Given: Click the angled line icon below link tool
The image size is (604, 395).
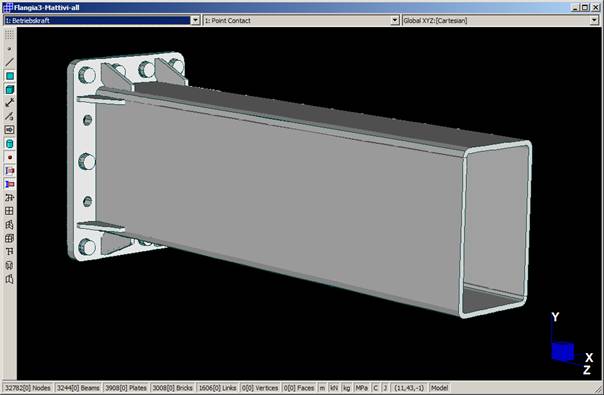Looking at the screenshot, I should pos(9,116).
